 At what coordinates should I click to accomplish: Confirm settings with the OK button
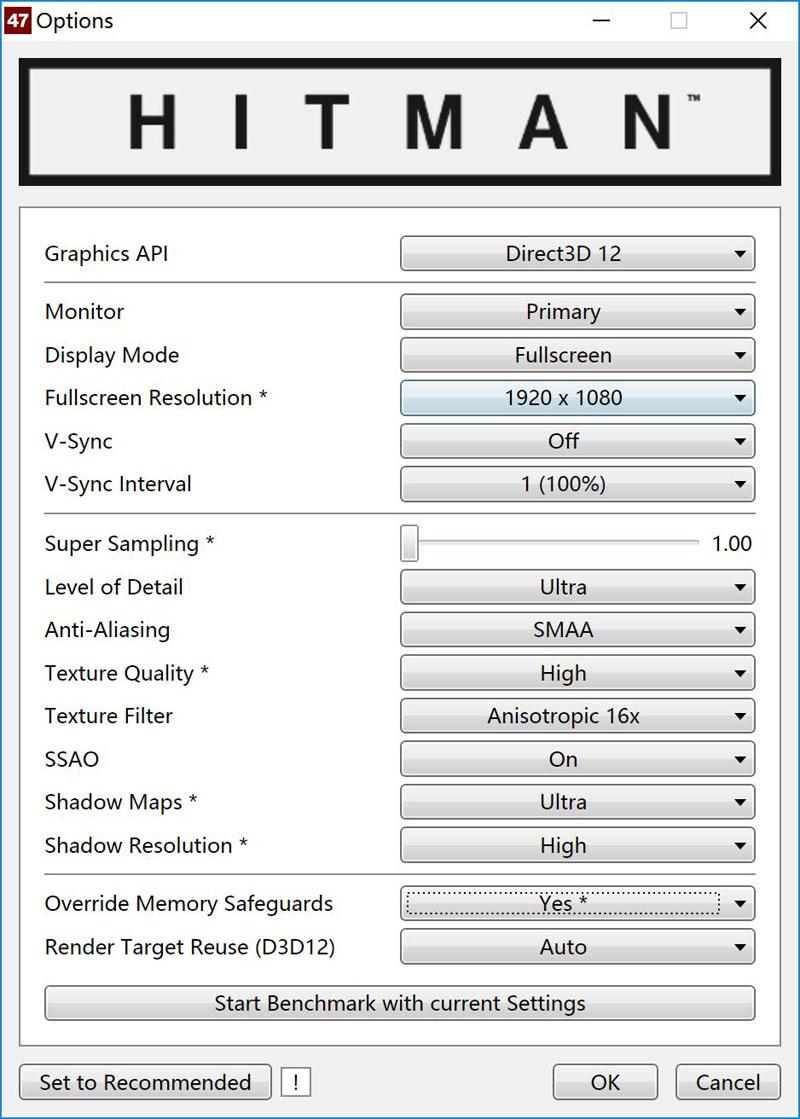tap(605, 1082)
